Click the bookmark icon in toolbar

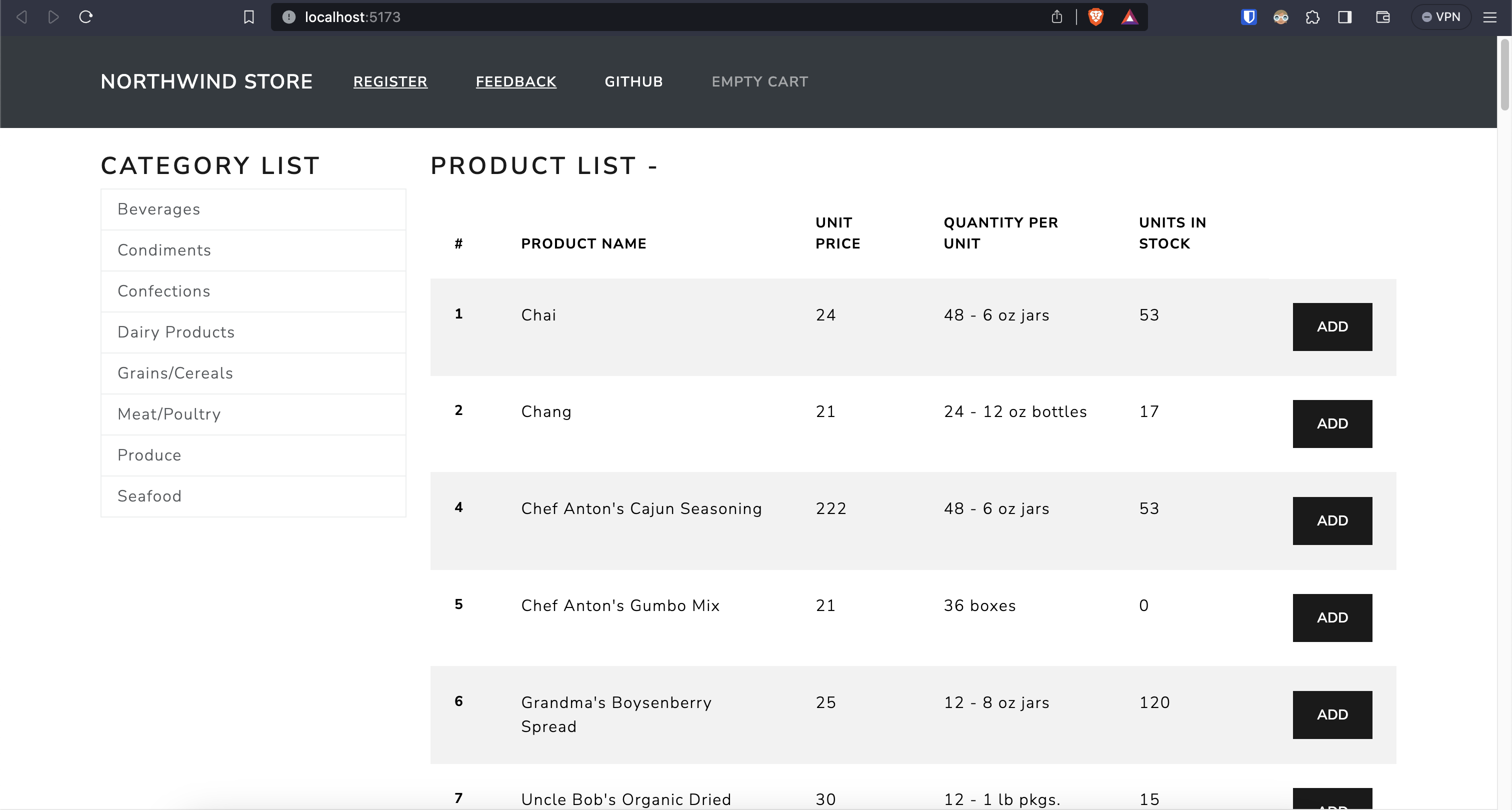point(249,17)
